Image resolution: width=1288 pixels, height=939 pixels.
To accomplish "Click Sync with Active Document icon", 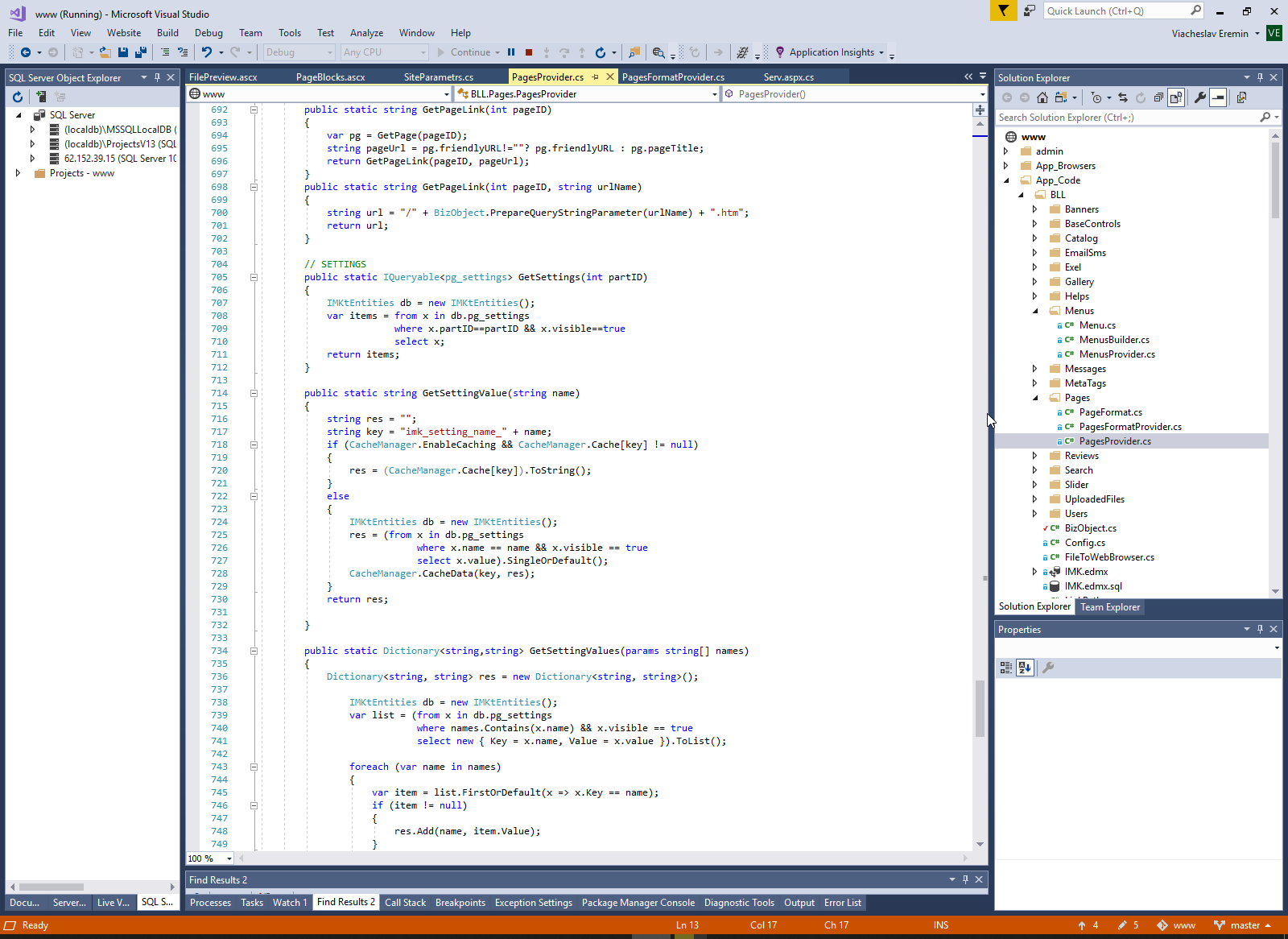I will [x=1123, y=97].
